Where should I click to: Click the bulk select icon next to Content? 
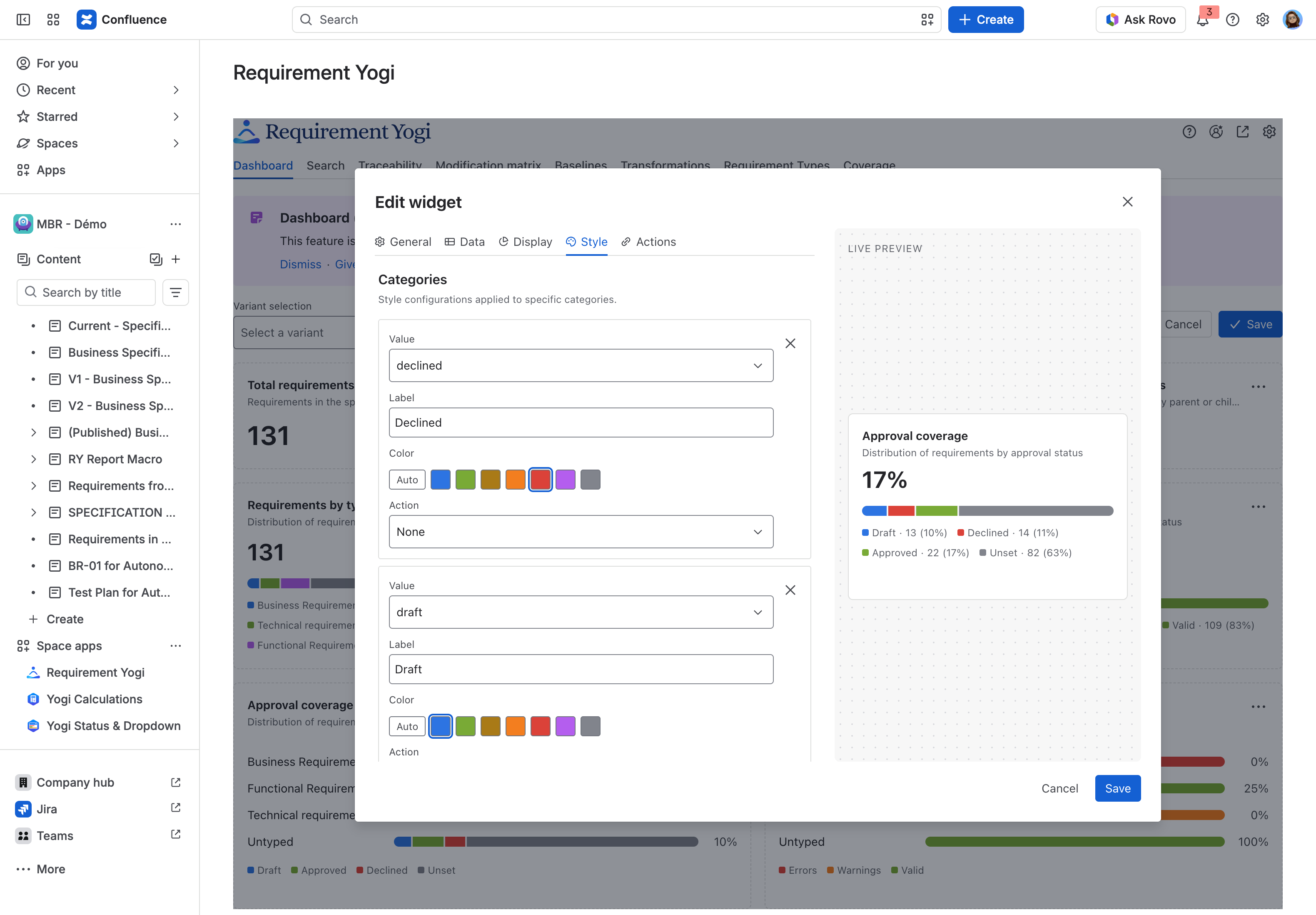(x=156, y=259)
